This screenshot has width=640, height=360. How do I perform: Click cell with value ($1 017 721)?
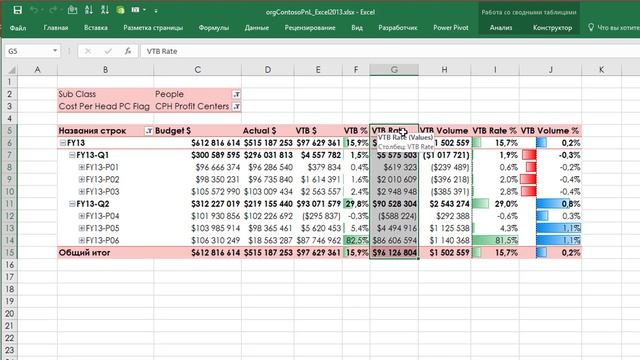coord(444,155)
